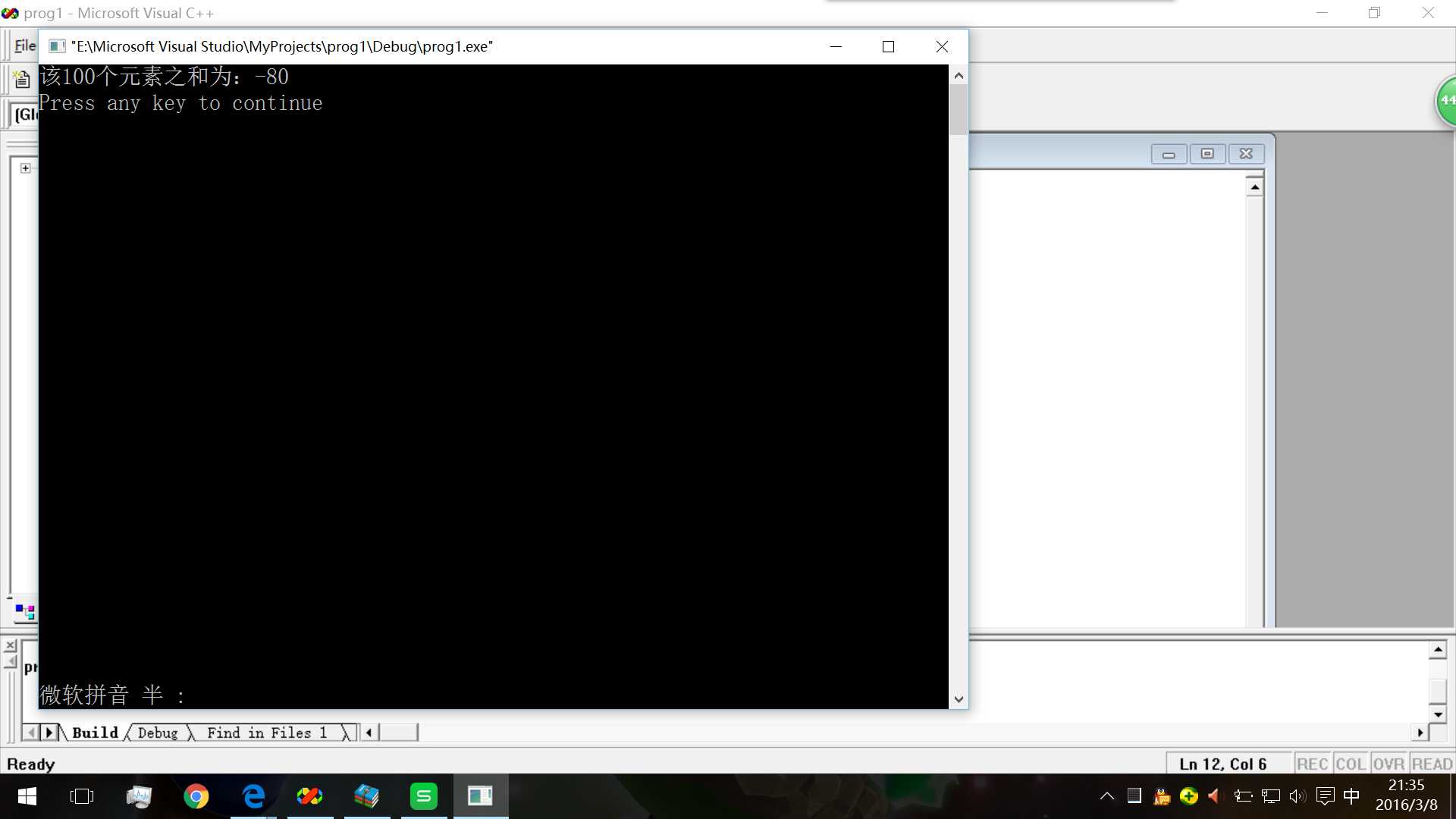This screenshot has height=819, width=1456.
Task: Toggle the OVR overtype indicator
Action: 1389,764
